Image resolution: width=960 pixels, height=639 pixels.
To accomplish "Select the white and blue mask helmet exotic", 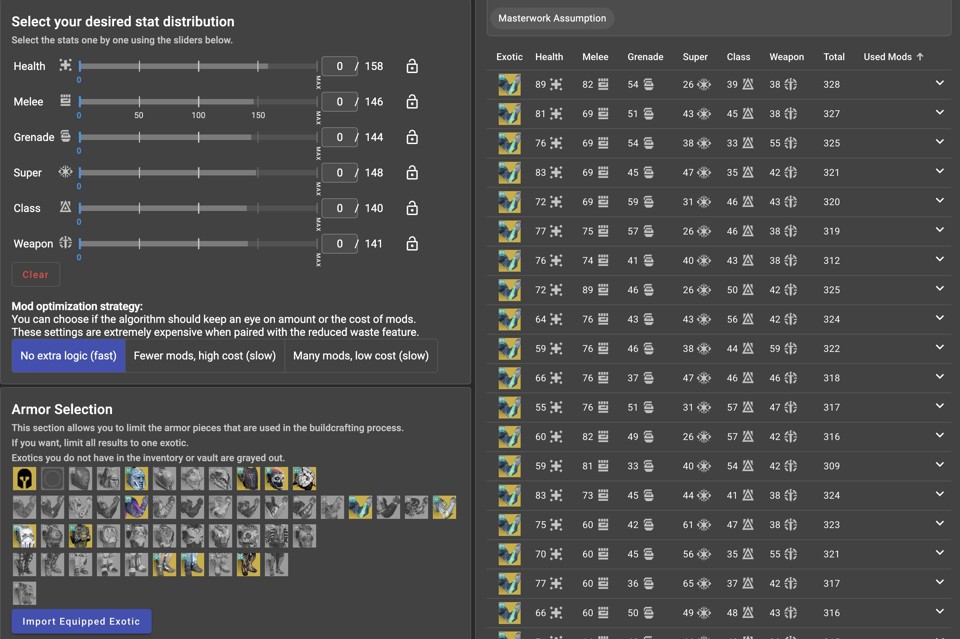I will coord(136,478).
